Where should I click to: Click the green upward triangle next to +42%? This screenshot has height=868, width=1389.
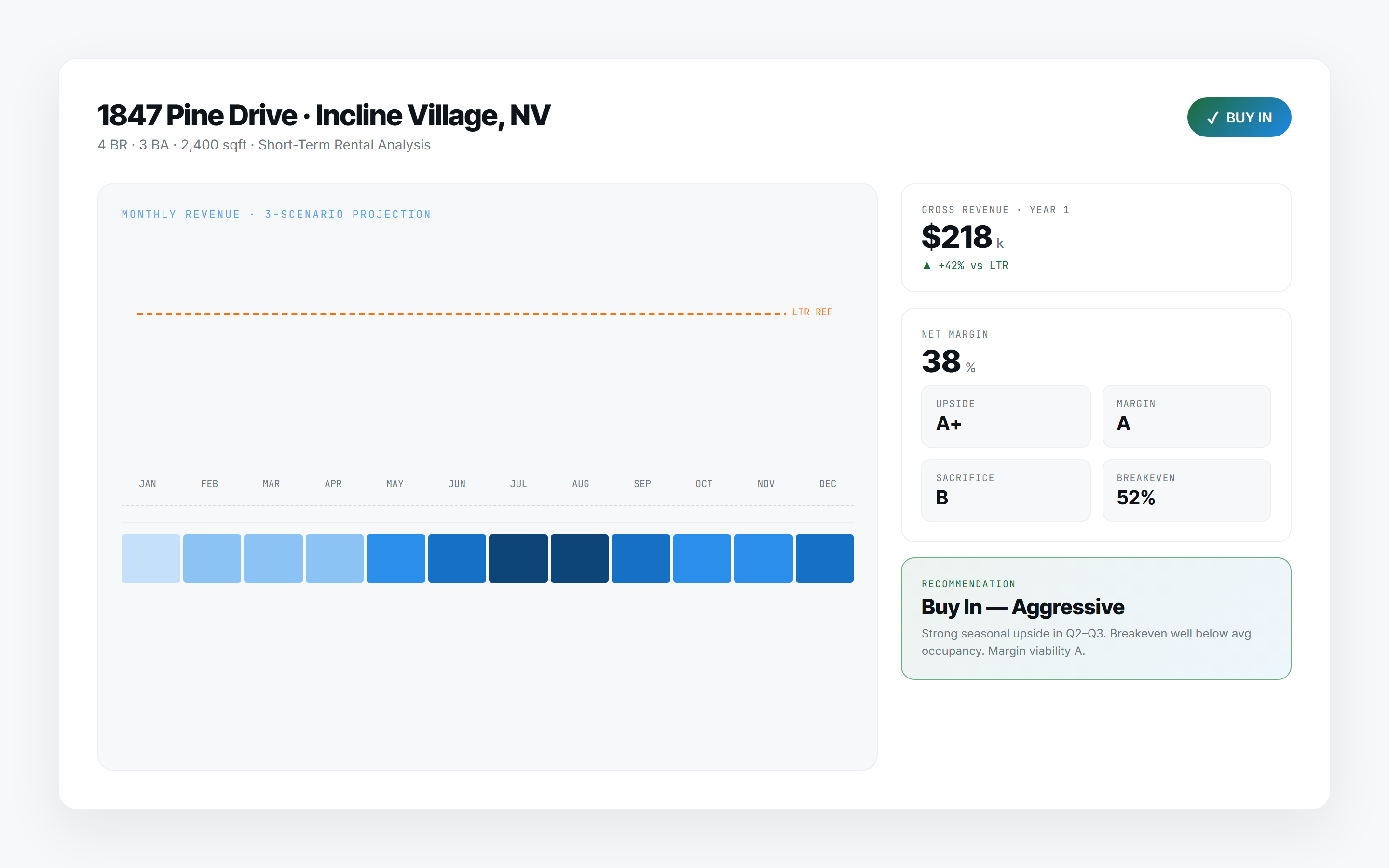coord(927,265)
